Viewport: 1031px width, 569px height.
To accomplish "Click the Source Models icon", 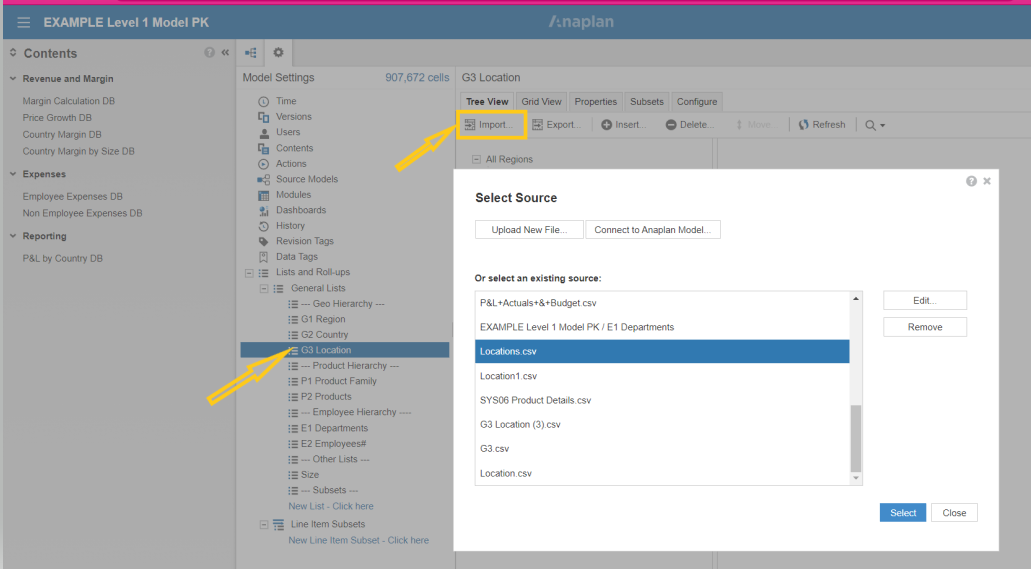I will 264,180.
